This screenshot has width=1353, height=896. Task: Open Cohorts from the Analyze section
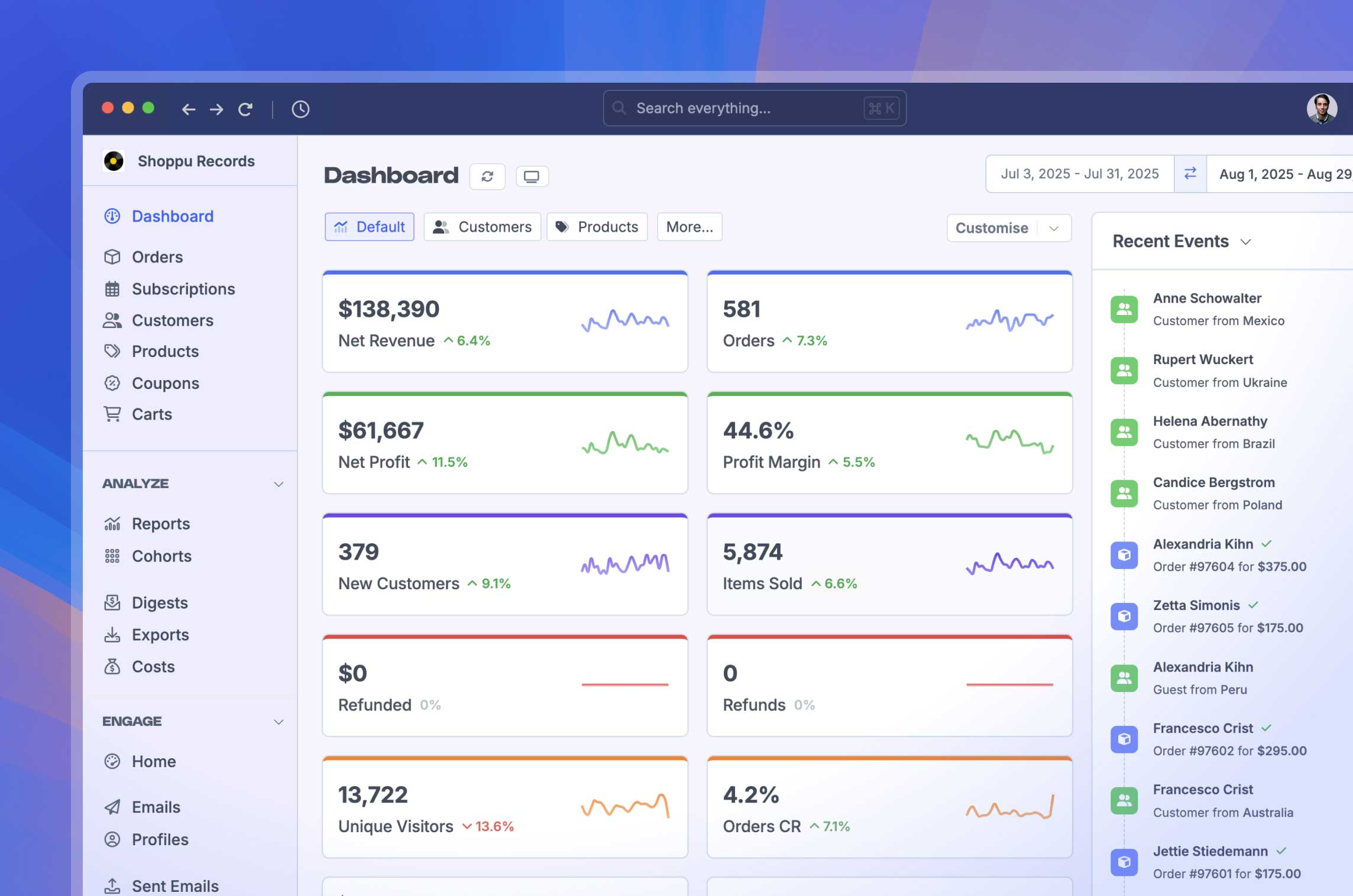pyautogui.click(x=161, y=556)
